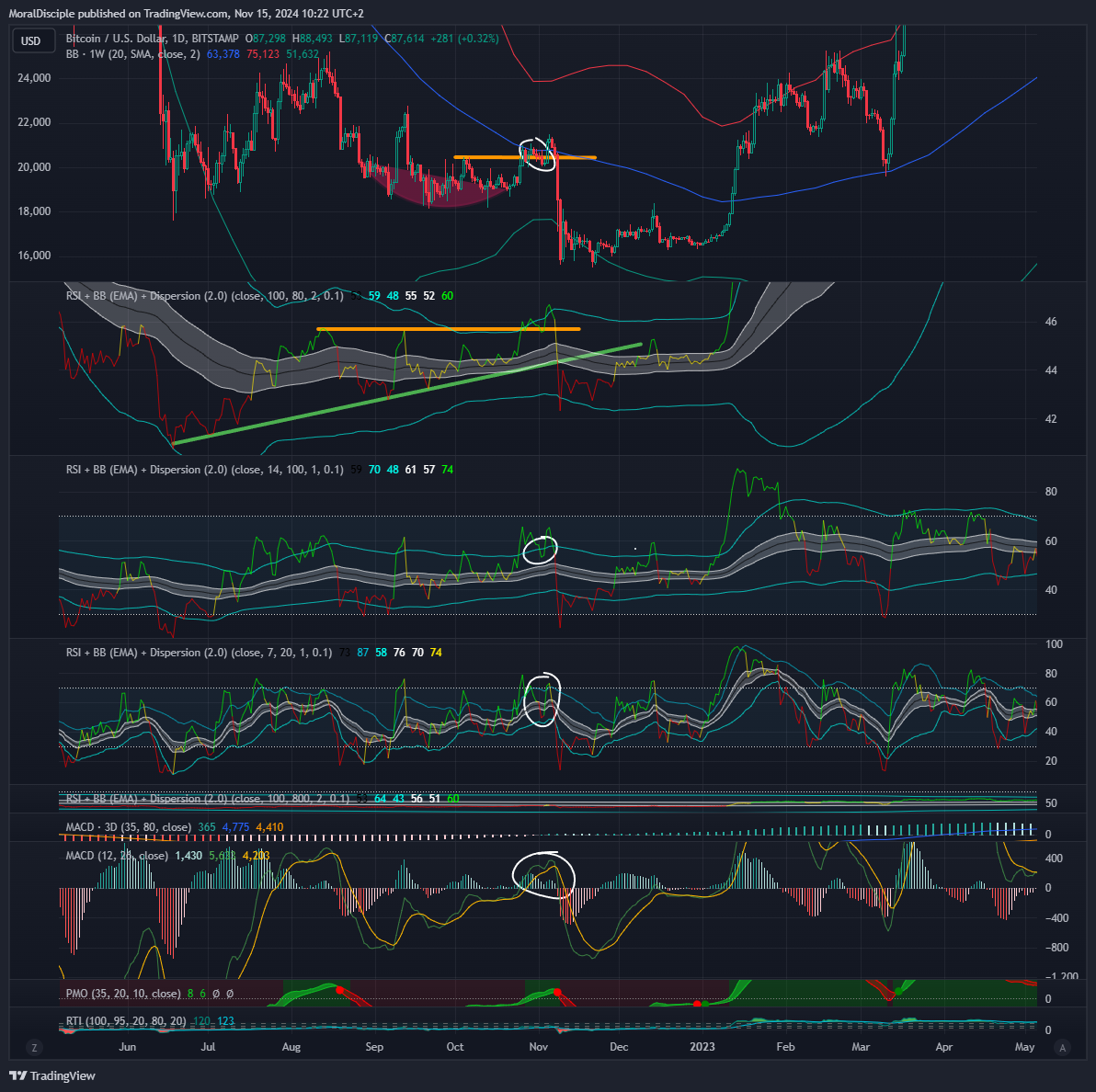Click the +281 (+0.32%) change value

[465, 39]
